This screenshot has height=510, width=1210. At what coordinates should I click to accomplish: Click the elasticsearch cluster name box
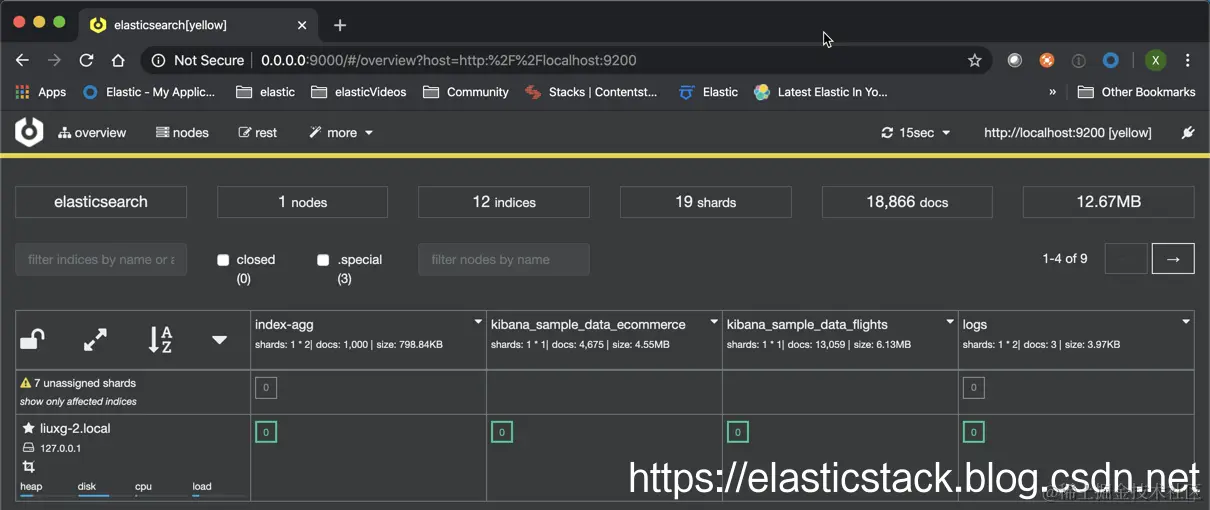tap(101, 202)
